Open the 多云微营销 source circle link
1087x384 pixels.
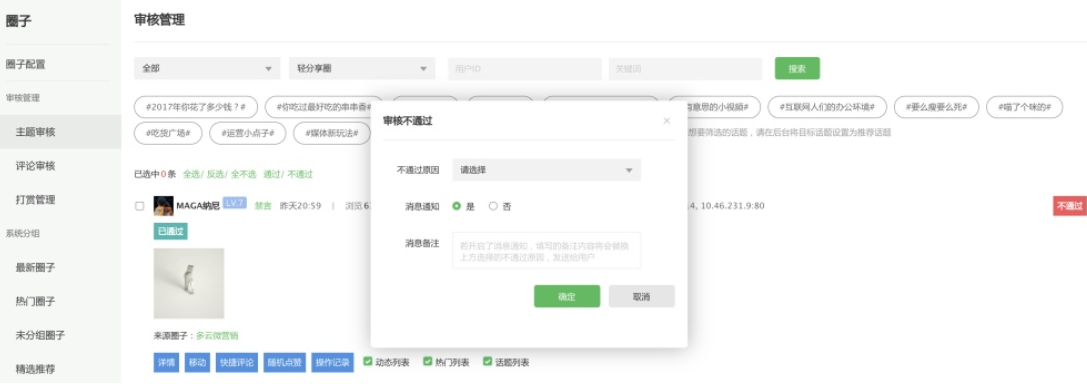tap(217, 335)
